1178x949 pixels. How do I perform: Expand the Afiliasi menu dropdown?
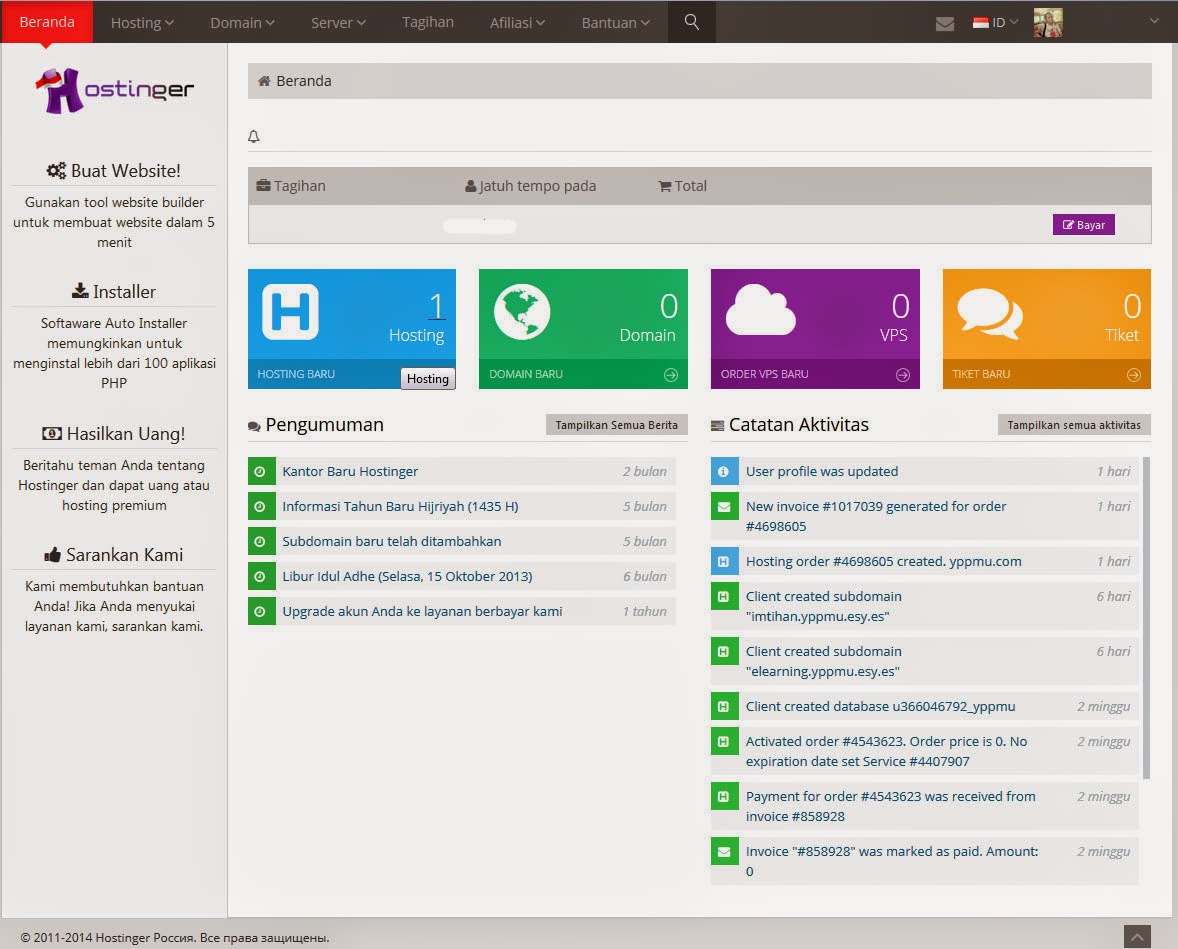point(517,23)
